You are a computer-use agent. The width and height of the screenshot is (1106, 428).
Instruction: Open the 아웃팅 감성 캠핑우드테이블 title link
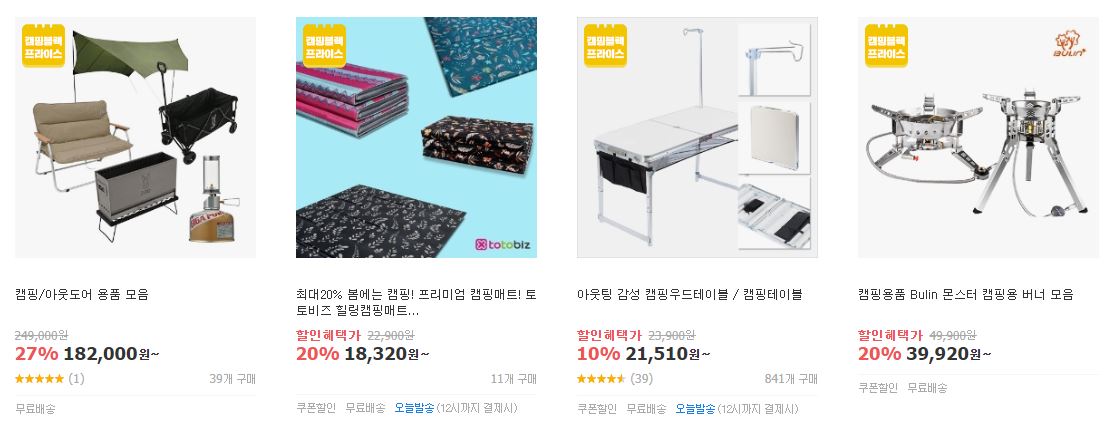coord(689,295)
